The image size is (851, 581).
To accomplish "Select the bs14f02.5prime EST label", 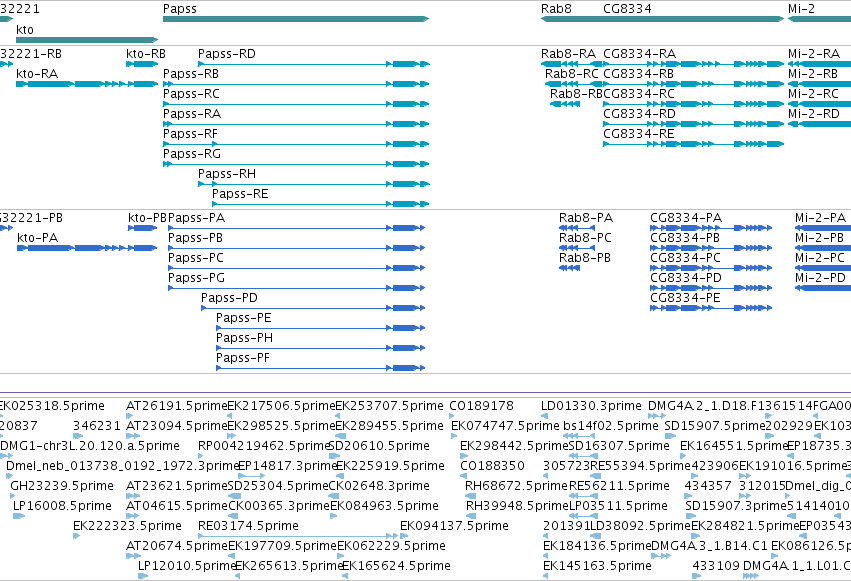I will 611,426.
